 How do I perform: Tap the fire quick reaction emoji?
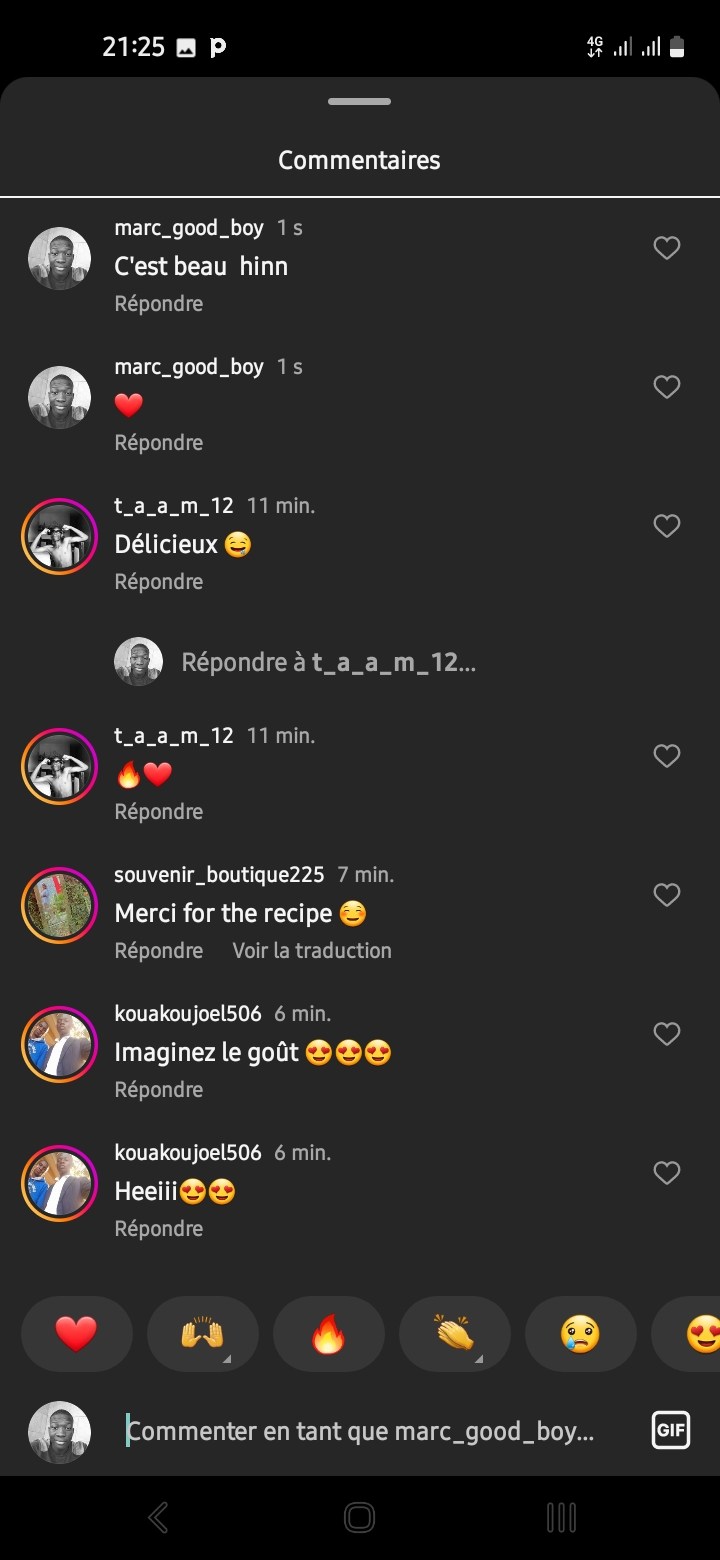pos(328,1334)
